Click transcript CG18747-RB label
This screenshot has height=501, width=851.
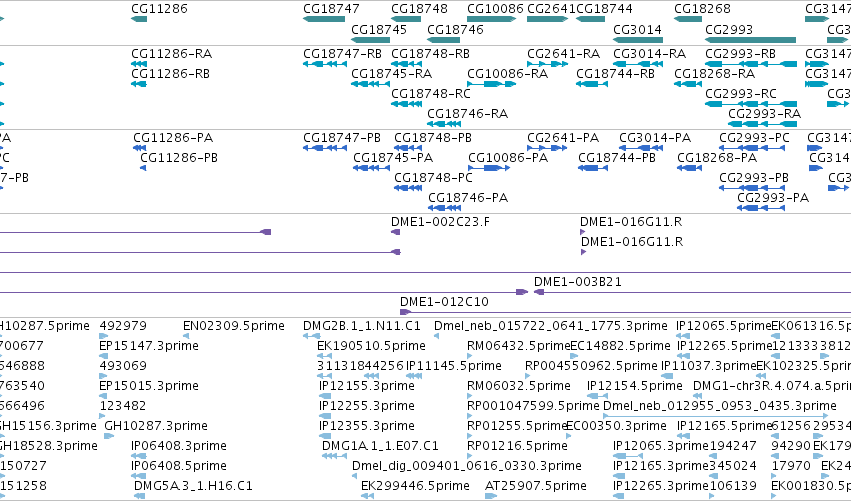click(342, 54)
